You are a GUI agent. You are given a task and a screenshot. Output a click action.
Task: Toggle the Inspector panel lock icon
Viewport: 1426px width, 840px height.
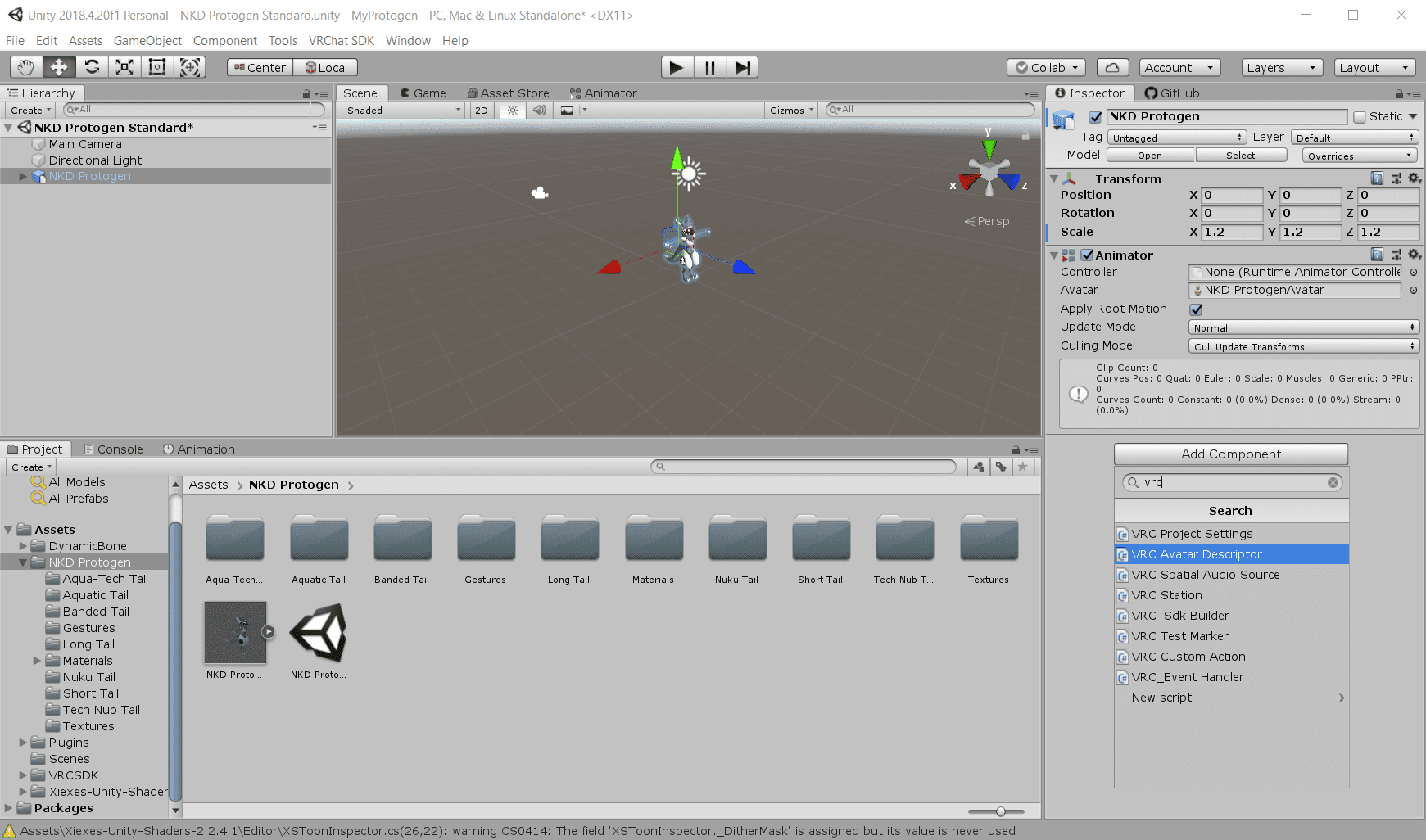[x=1399, y=93]
